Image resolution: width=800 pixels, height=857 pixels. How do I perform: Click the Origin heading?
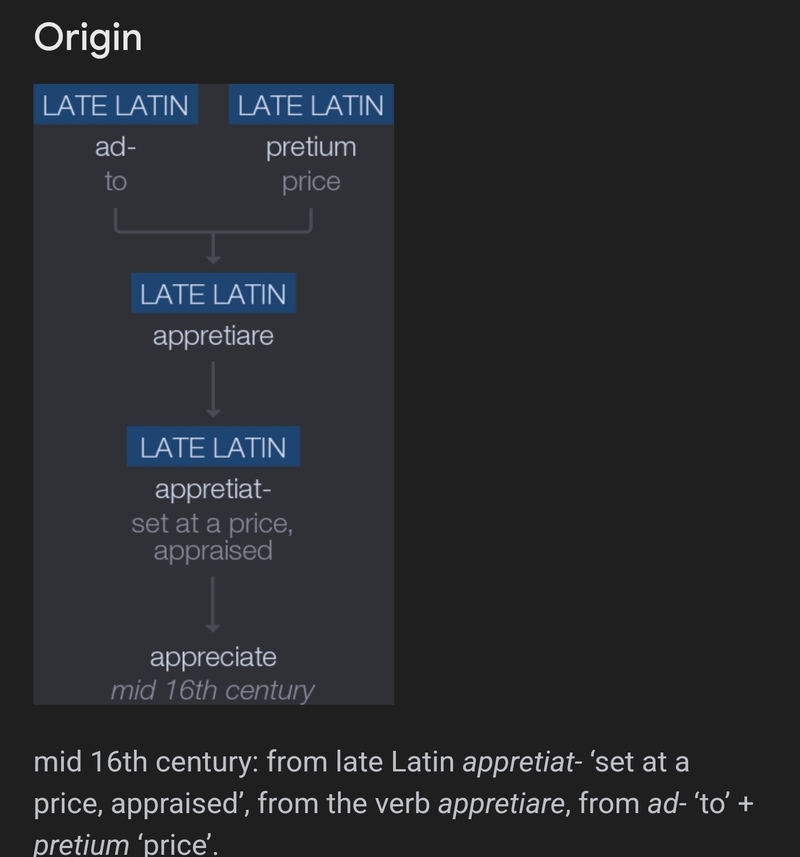coord(88,38)
